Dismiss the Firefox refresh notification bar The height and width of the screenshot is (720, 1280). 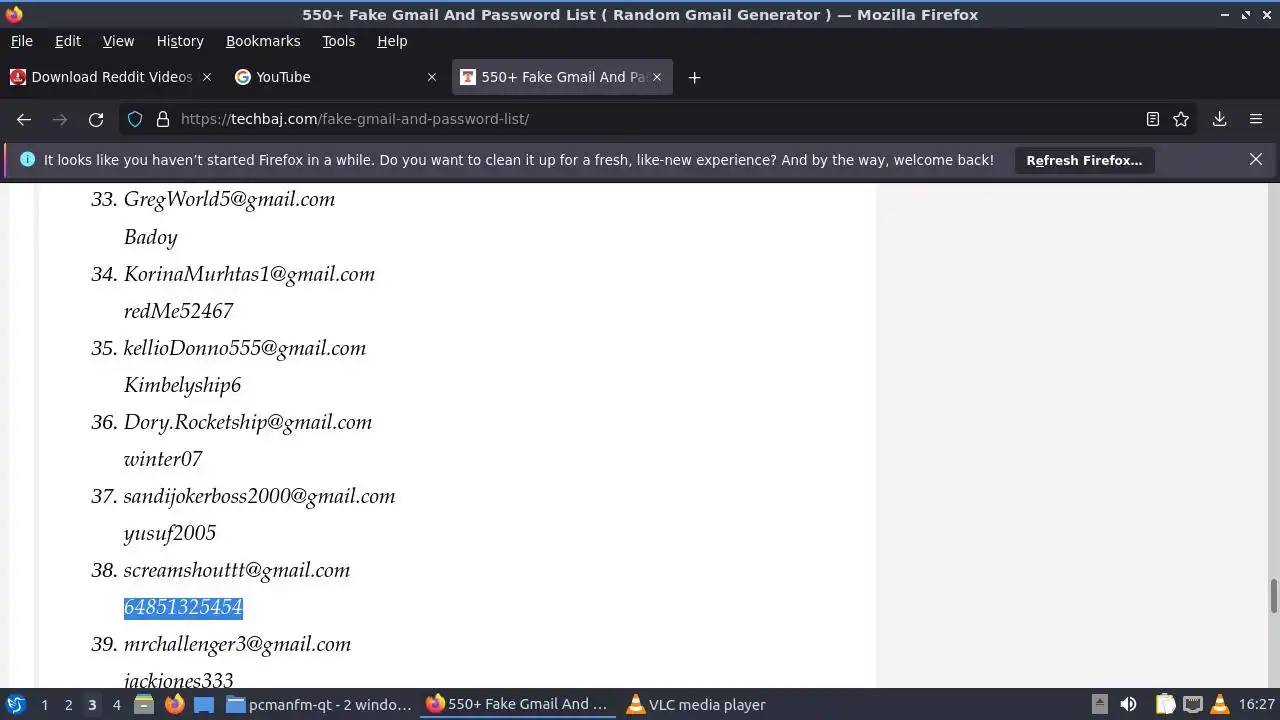1256,160
